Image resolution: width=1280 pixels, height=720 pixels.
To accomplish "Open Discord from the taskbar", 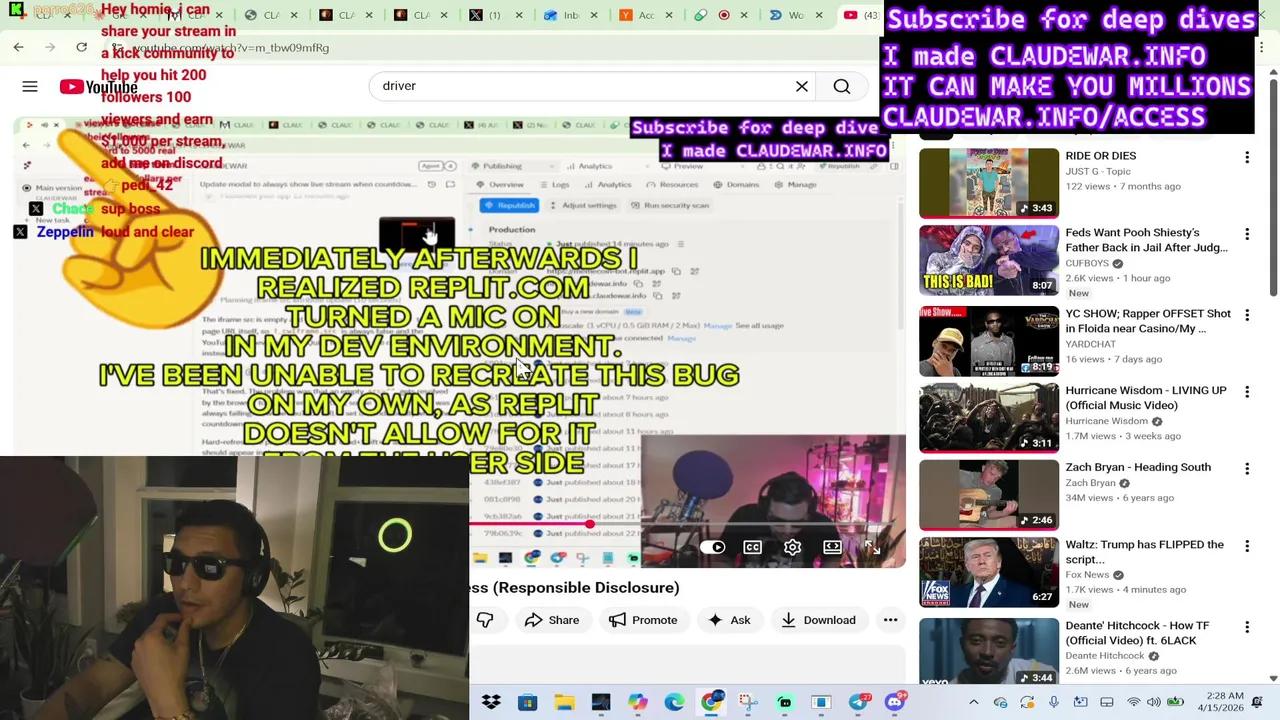I will coord(895,702).
